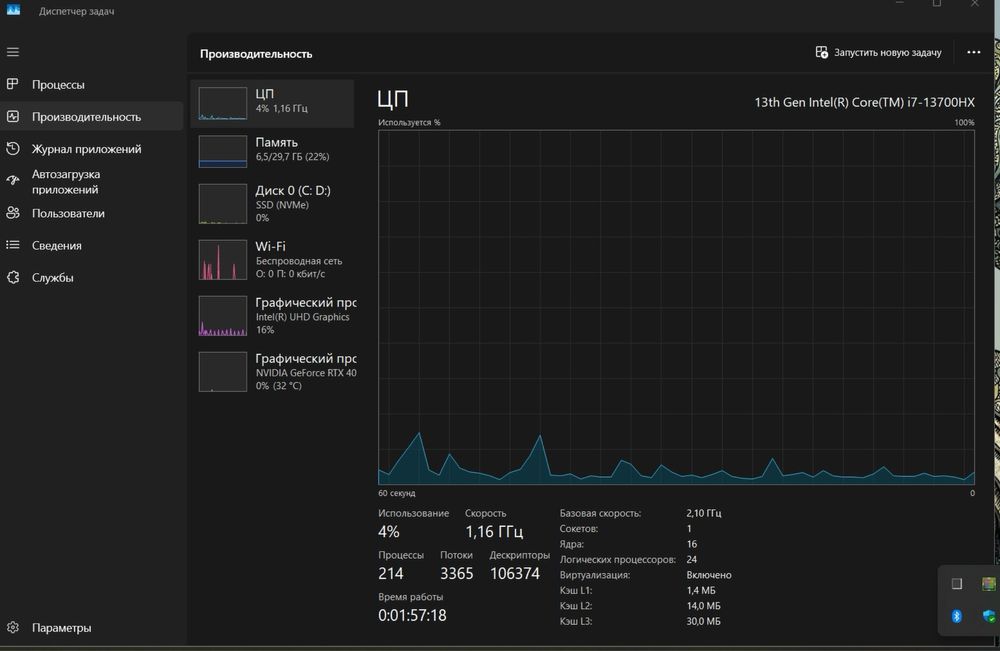
Task: Click the uptime value 0:01:57:18
Action: click(x=412, y=615)
